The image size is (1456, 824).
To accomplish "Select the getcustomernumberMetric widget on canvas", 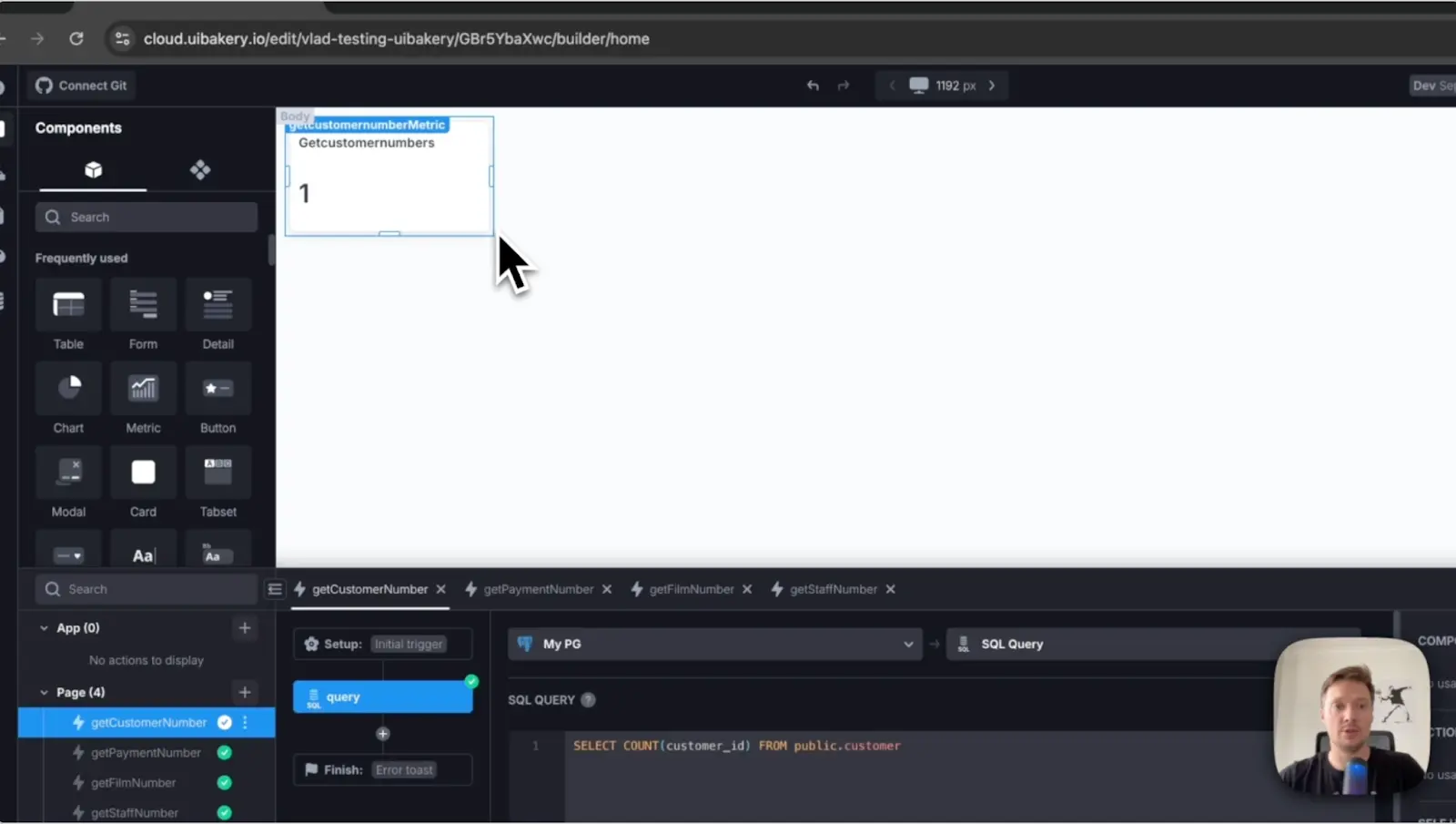I will click(x=389, y=177).
